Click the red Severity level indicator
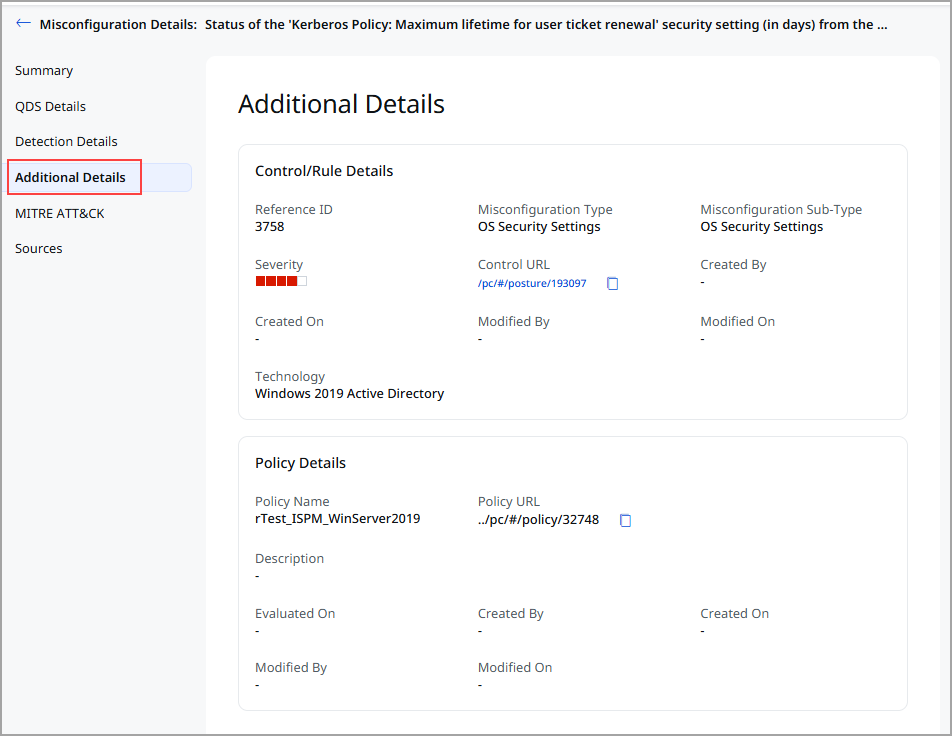 coord(281,282)
